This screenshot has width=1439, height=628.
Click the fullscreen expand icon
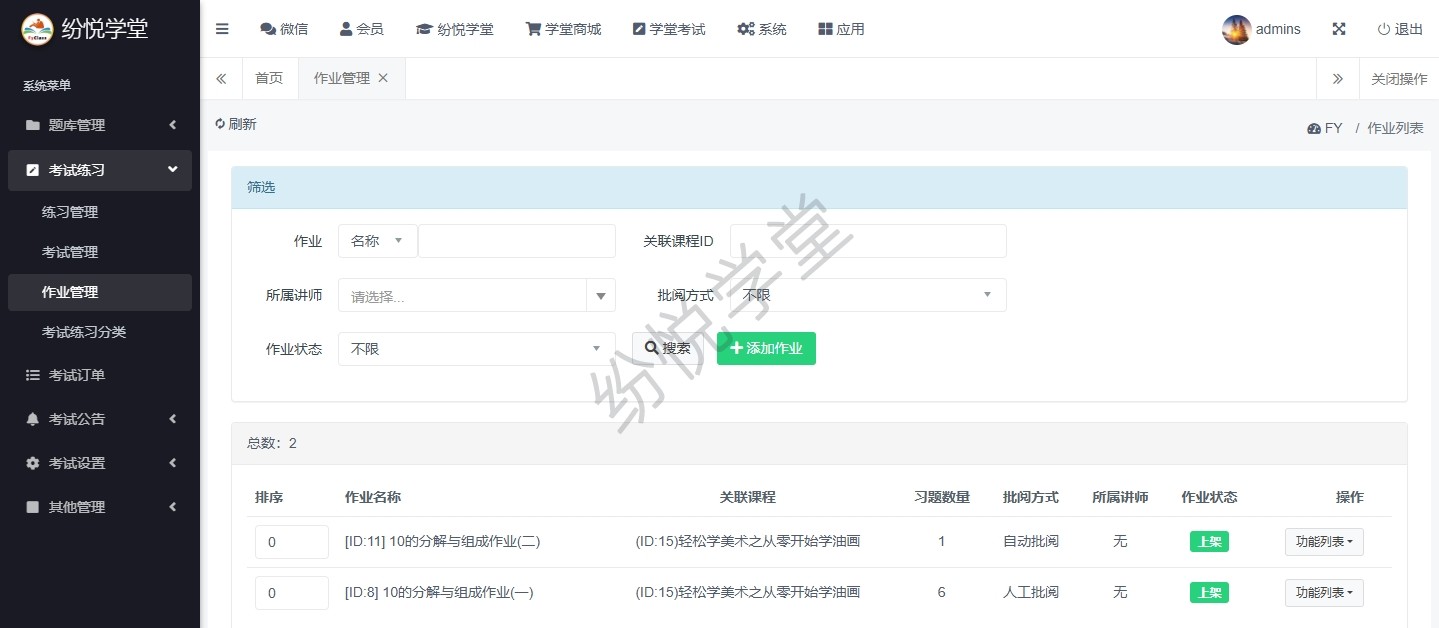tap(1338, 29)
